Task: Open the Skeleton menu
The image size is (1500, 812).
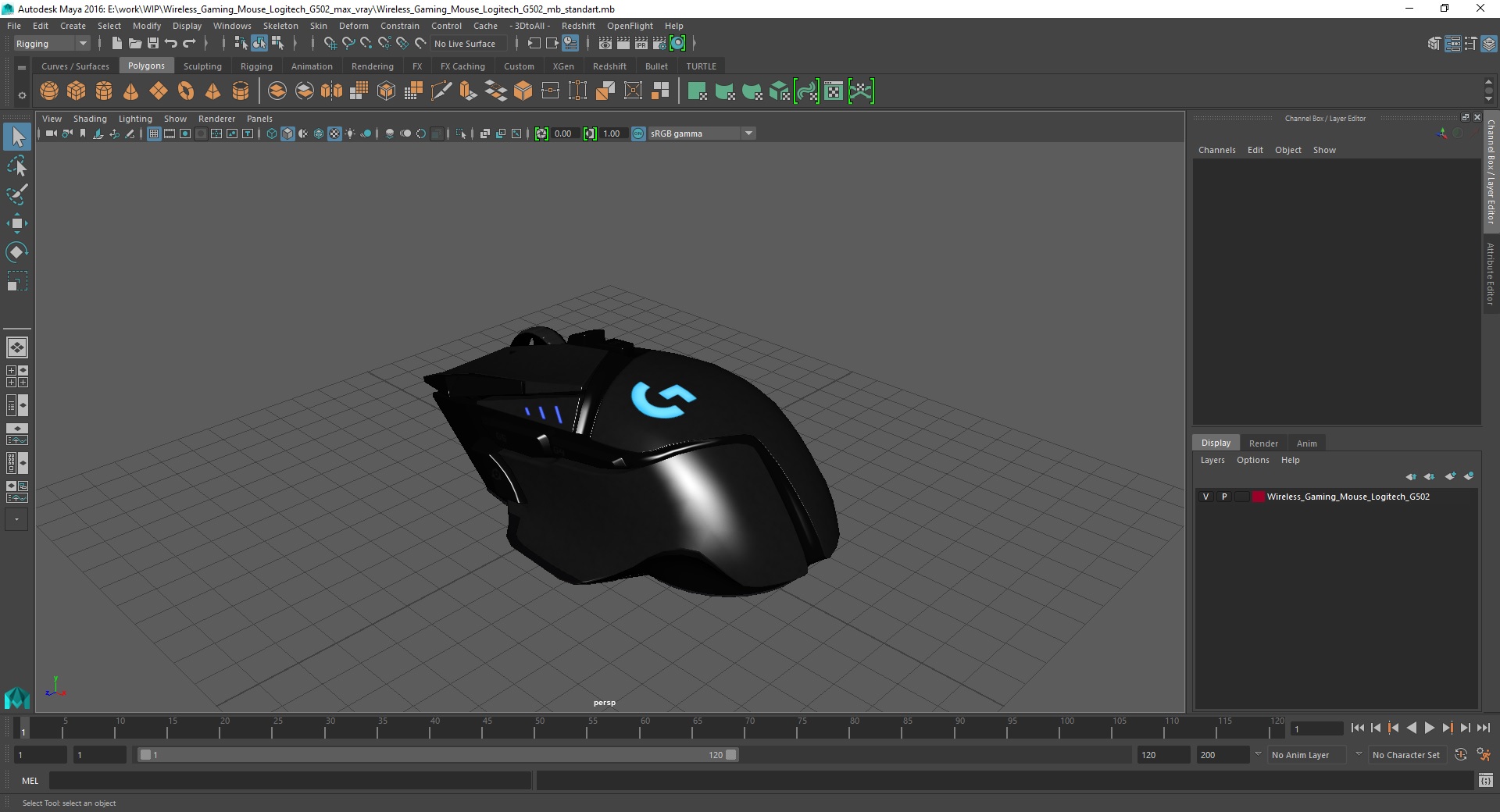Action: pos(280,26)
